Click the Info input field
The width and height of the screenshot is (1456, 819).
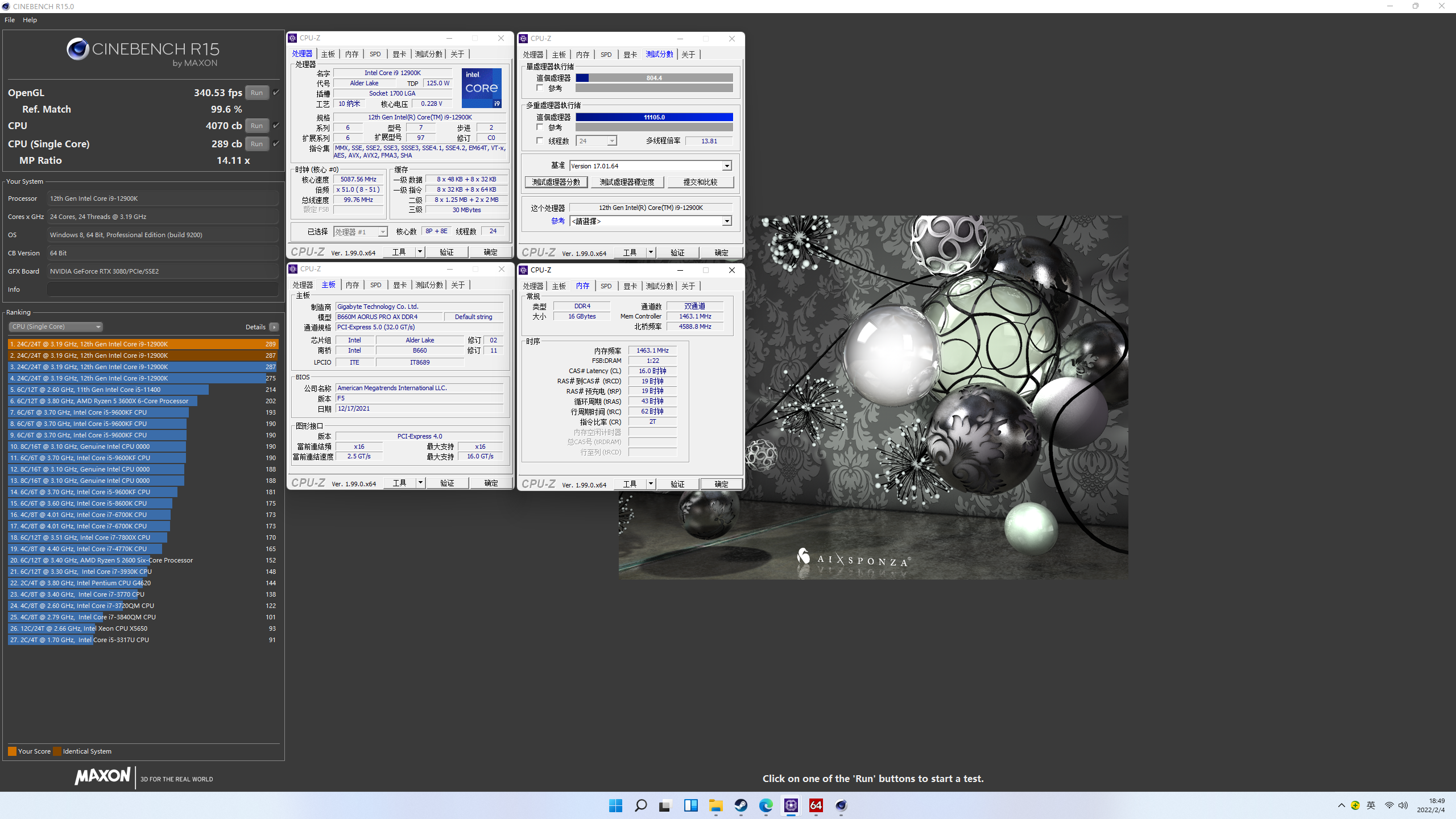pyautogui.click(x=163, y=289)
